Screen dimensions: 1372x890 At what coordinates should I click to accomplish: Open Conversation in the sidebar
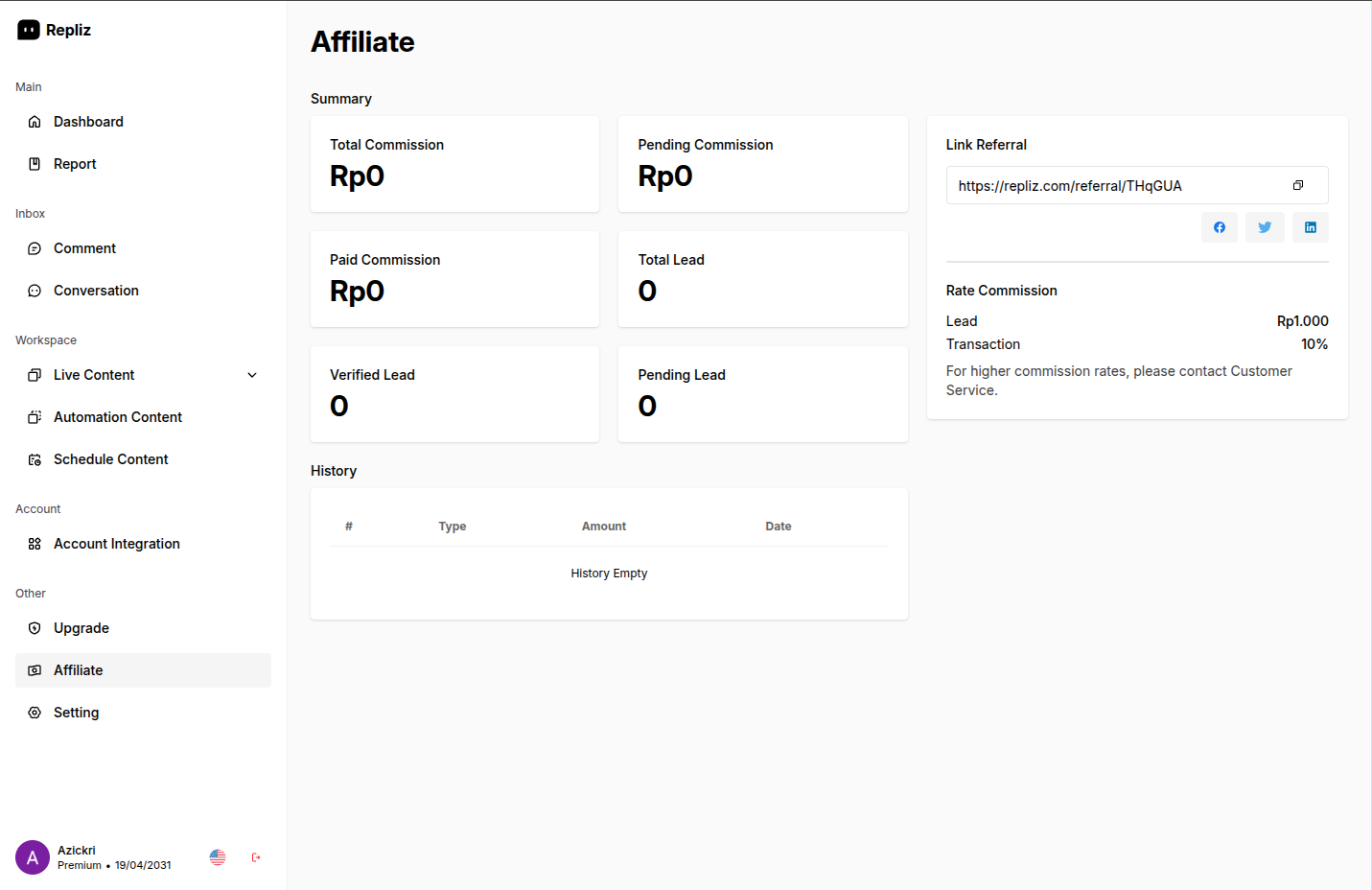(x=96, y=291)
